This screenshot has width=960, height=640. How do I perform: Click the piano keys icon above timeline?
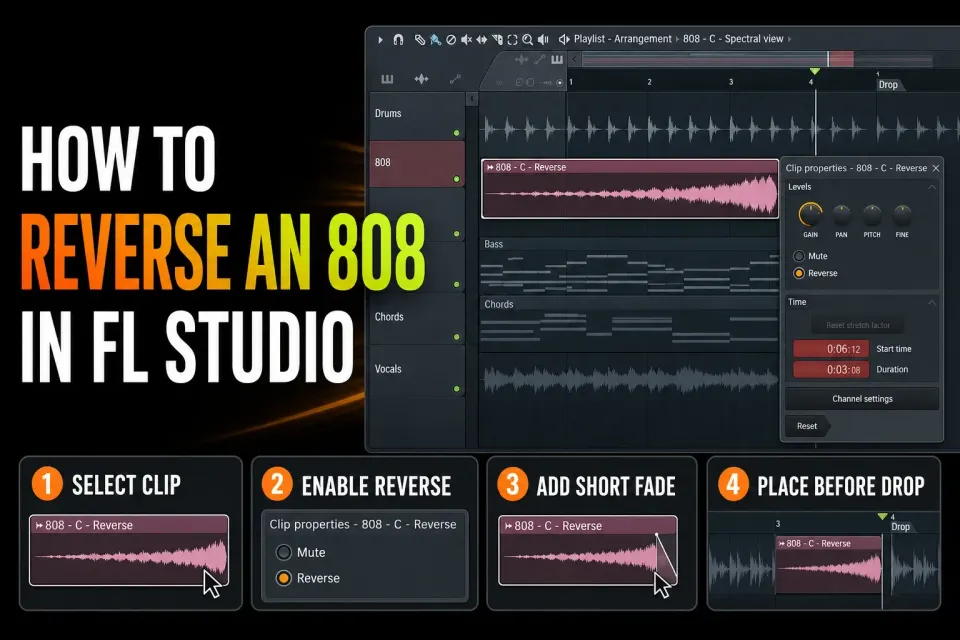point(557,59)
